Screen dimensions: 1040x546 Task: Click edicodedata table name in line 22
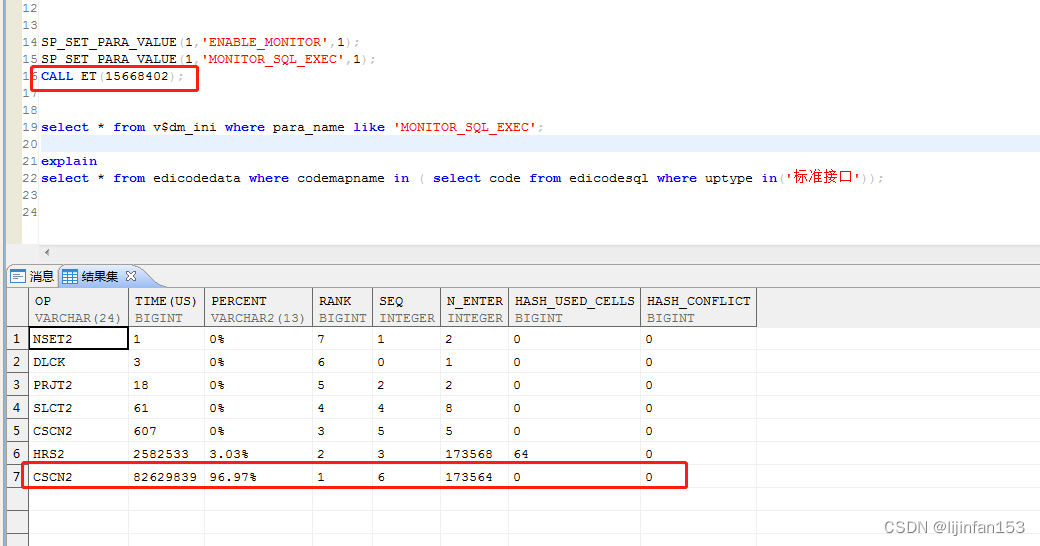point(197,178)
